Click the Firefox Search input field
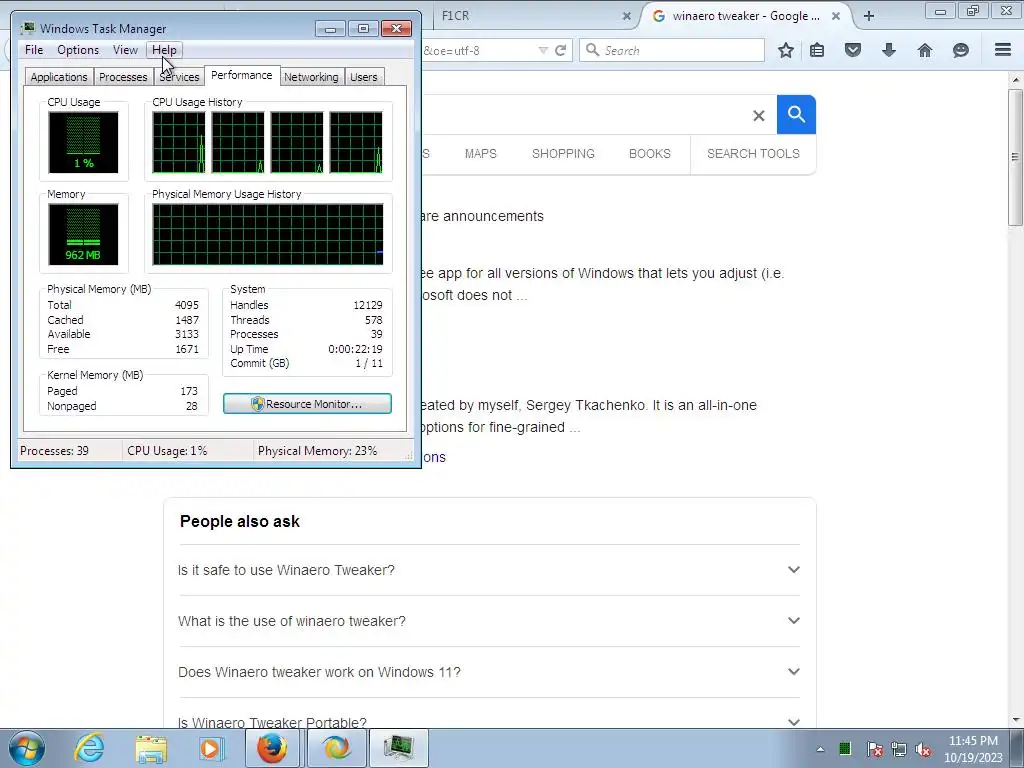This screenshot has height=768, width=1024. 671,50
